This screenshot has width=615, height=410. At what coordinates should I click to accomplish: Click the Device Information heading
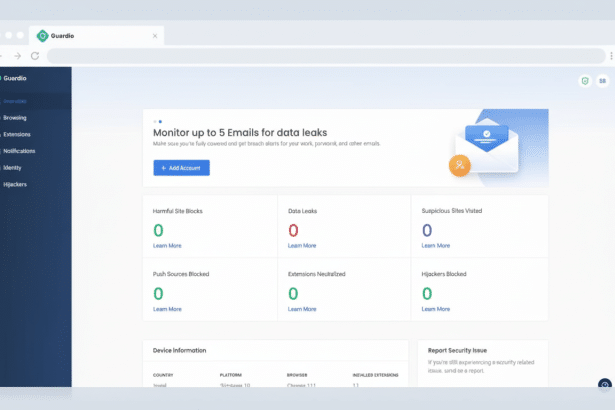[x=179, y=350]
